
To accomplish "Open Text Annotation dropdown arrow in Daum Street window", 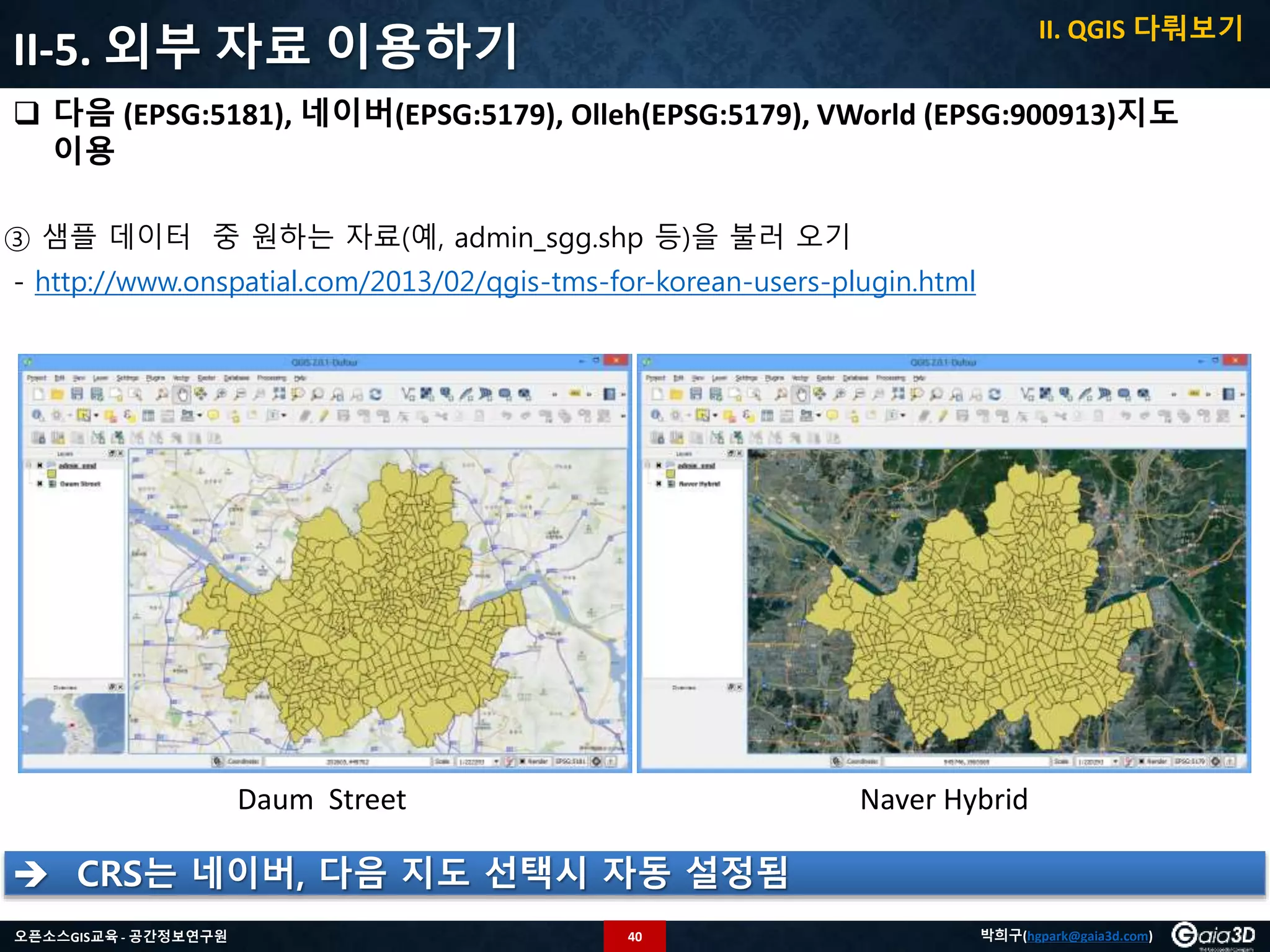I will (x=284, y=416).
